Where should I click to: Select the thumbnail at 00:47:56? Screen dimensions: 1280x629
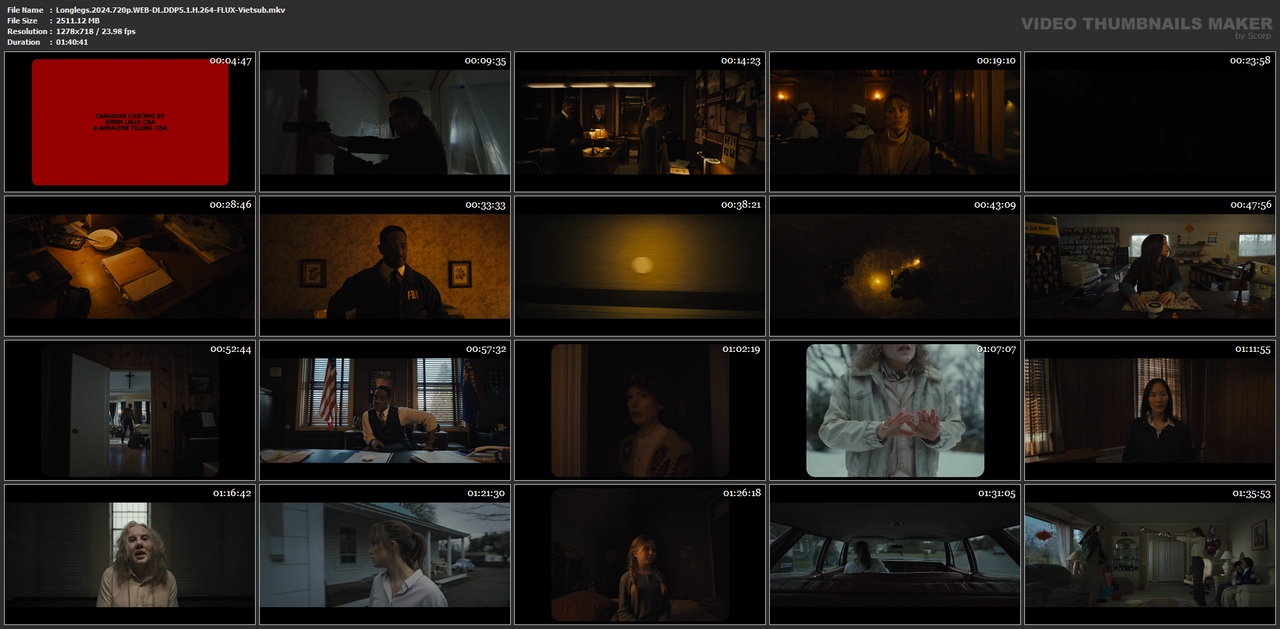point(1150,266)
